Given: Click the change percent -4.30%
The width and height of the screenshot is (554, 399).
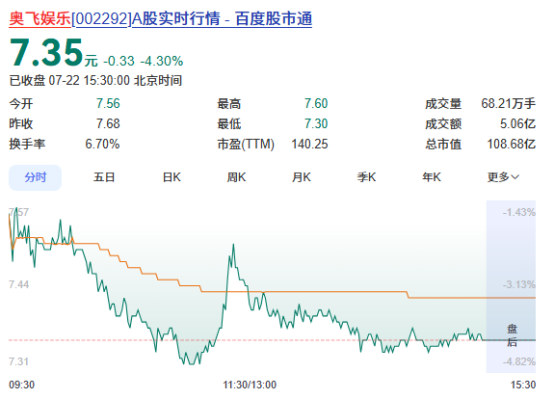Looking at the screenshot, I should coord(161,61).
